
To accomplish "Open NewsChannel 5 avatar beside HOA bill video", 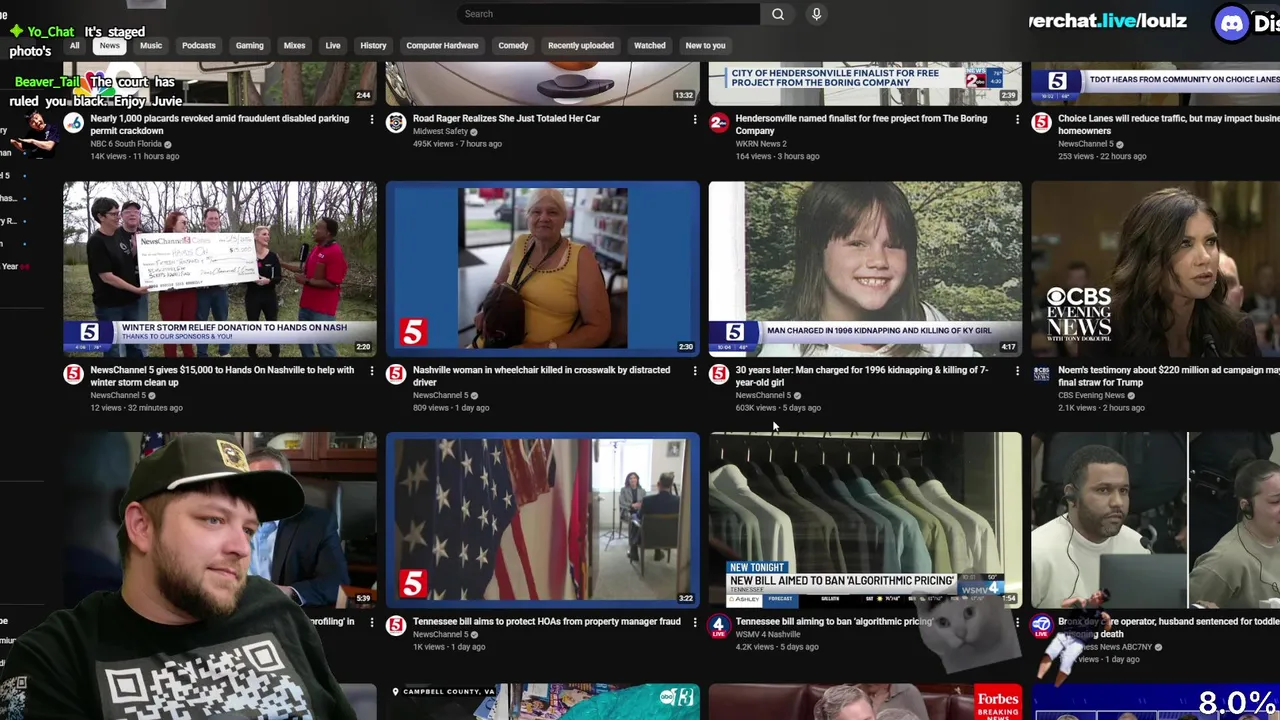I will point(396,625).
